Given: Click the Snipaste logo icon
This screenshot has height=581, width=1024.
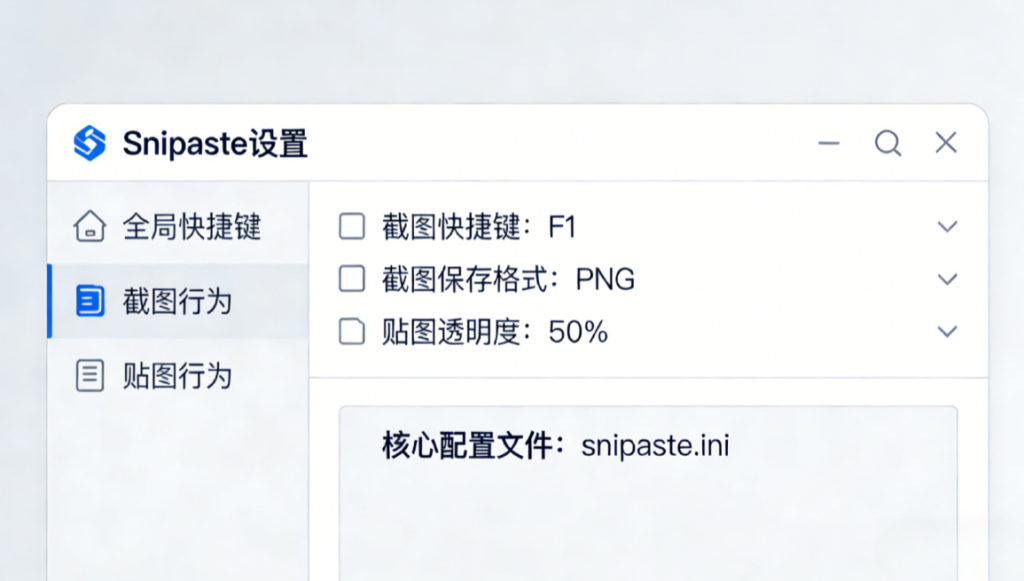Looking at the screenshot, I should click(x=89, y=143).
